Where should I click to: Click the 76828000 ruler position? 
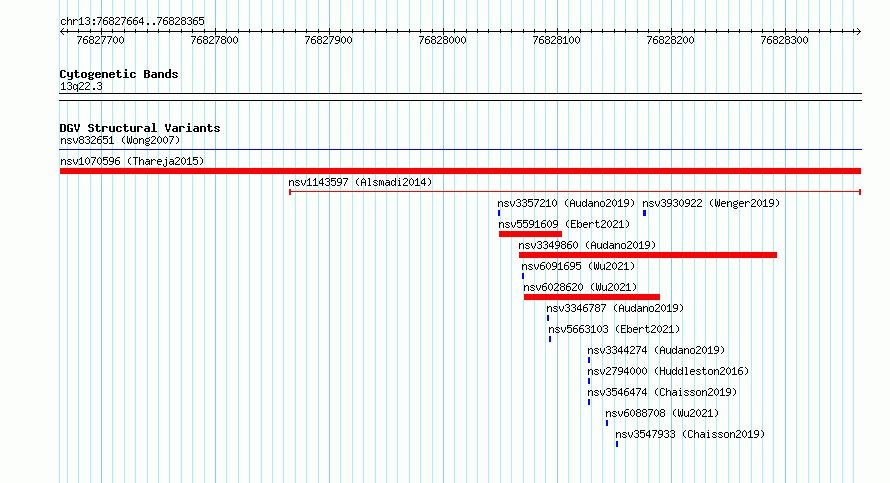(442, 40)
